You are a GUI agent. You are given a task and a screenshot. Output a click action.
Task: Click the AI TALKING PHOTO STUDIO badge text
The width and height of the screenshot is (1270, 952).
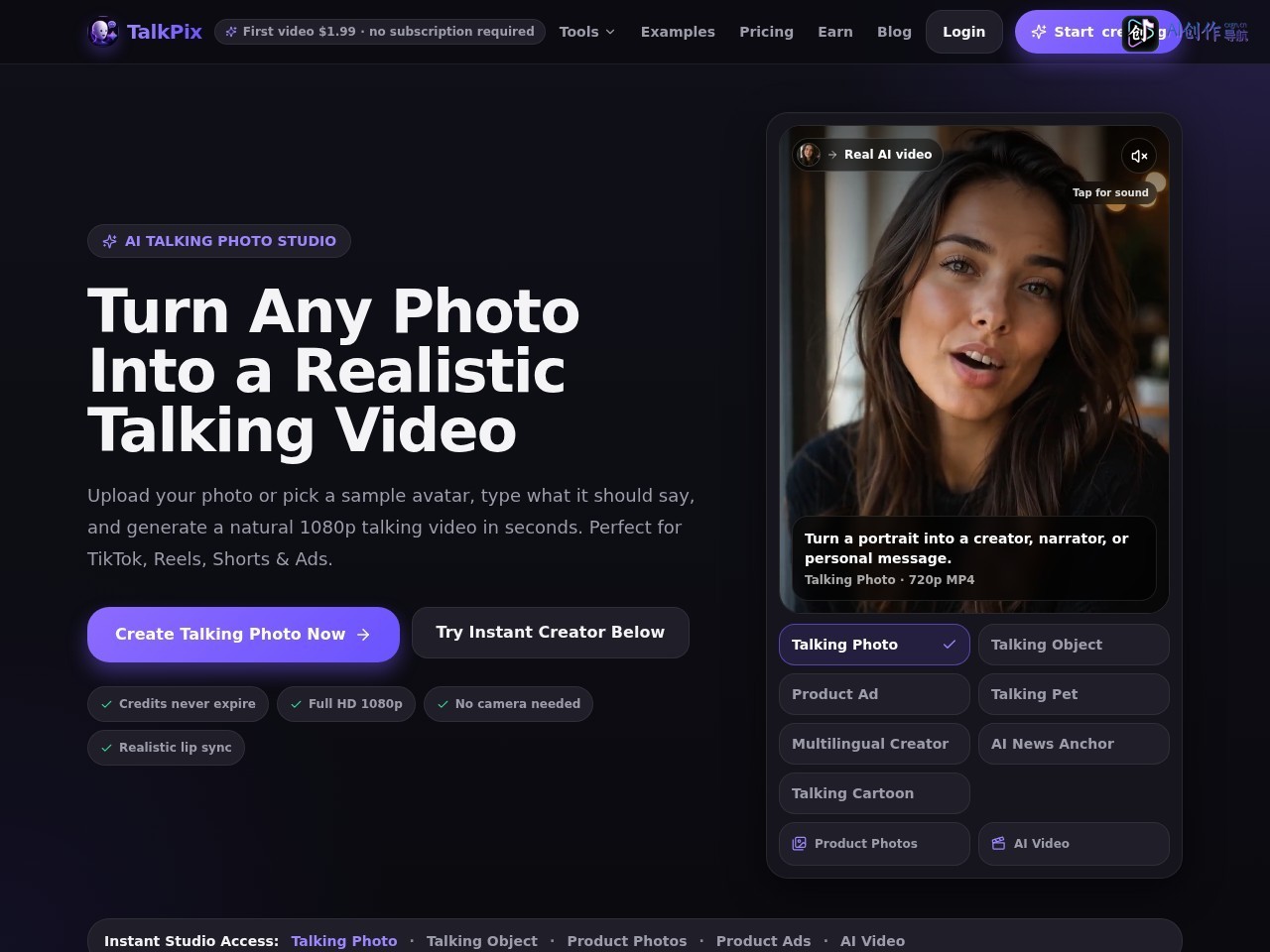(230, 241)
